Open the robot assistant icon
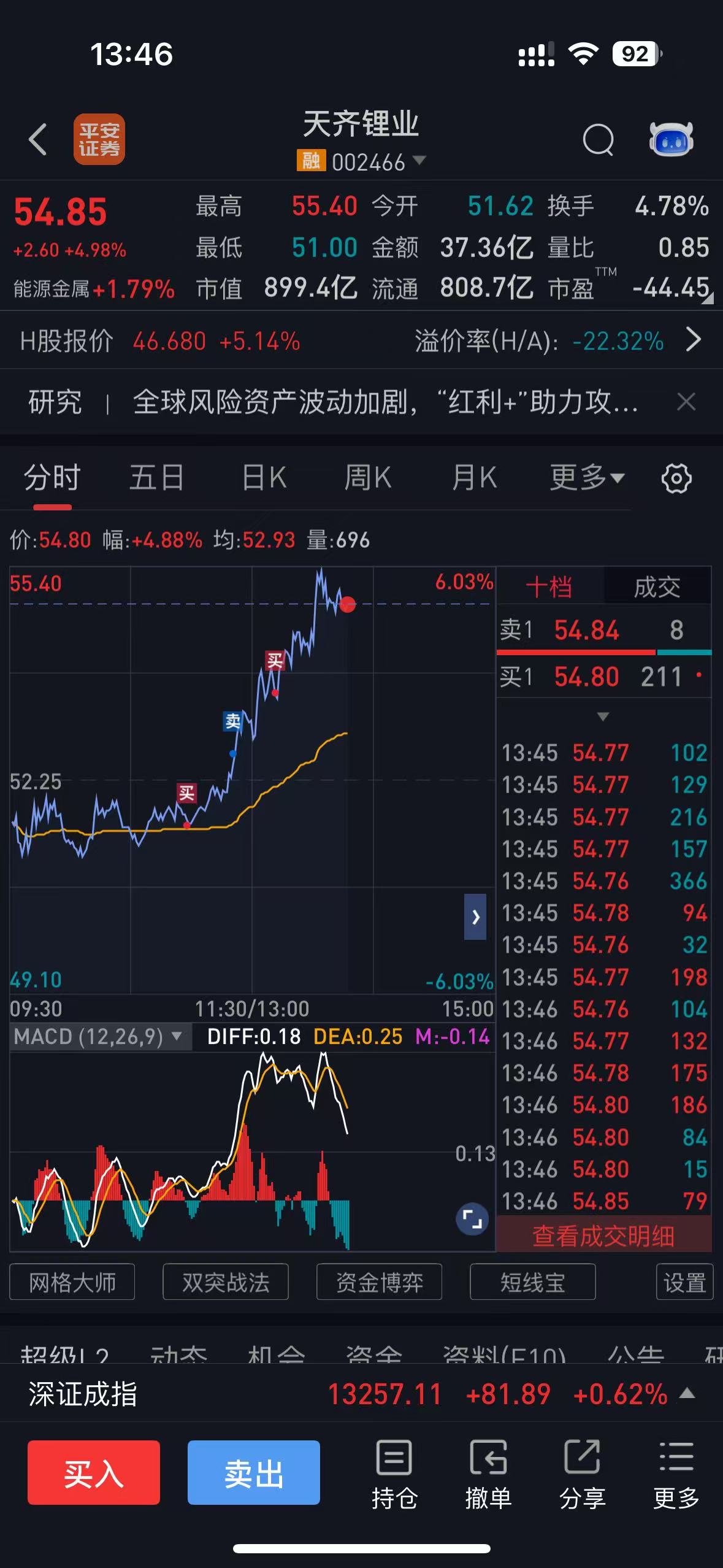The image size is (723, 1568). [x=671, y=139]
